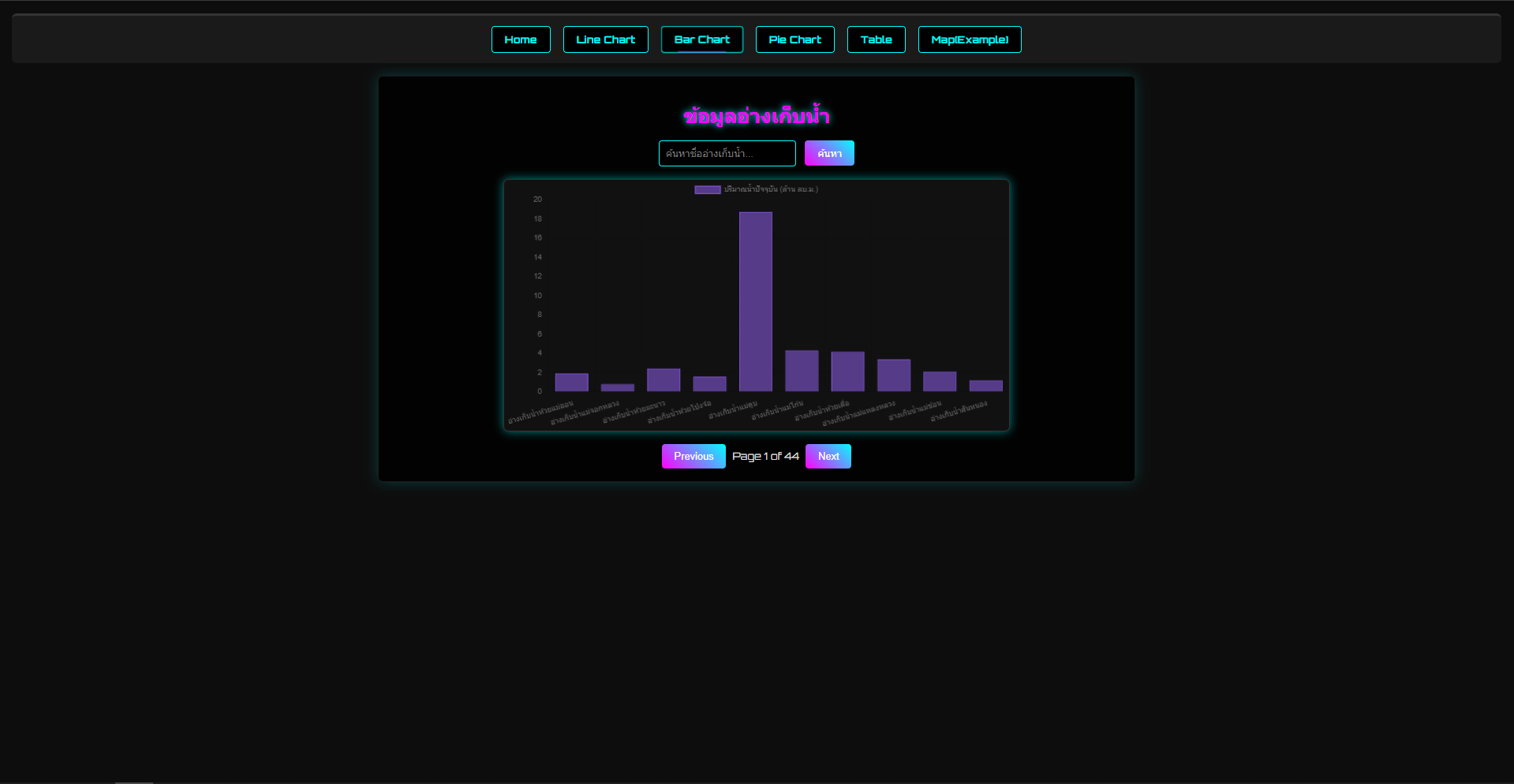This screenshot has width=1514, height=784.
Task: Pick the bar for อ่างเก็บน้ำห้วยมะนาว
Action: 664,380
